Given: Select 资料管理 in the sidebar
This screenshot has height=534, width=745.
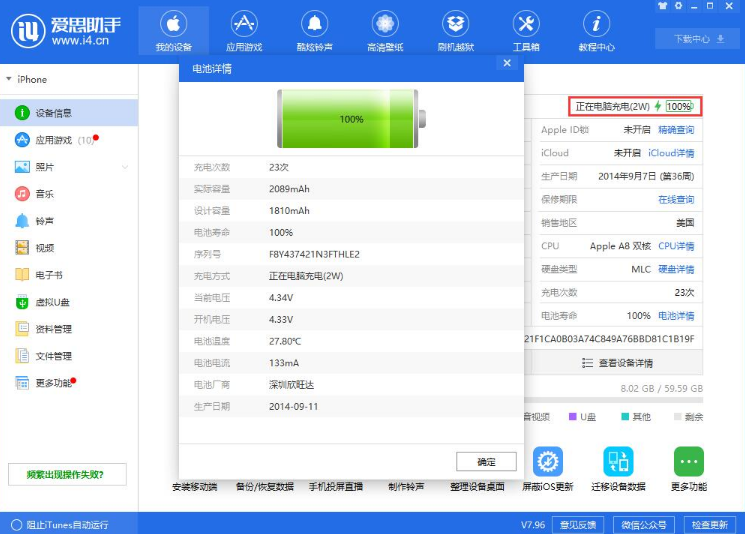Looking at the screenshot, I should point(69,329).
